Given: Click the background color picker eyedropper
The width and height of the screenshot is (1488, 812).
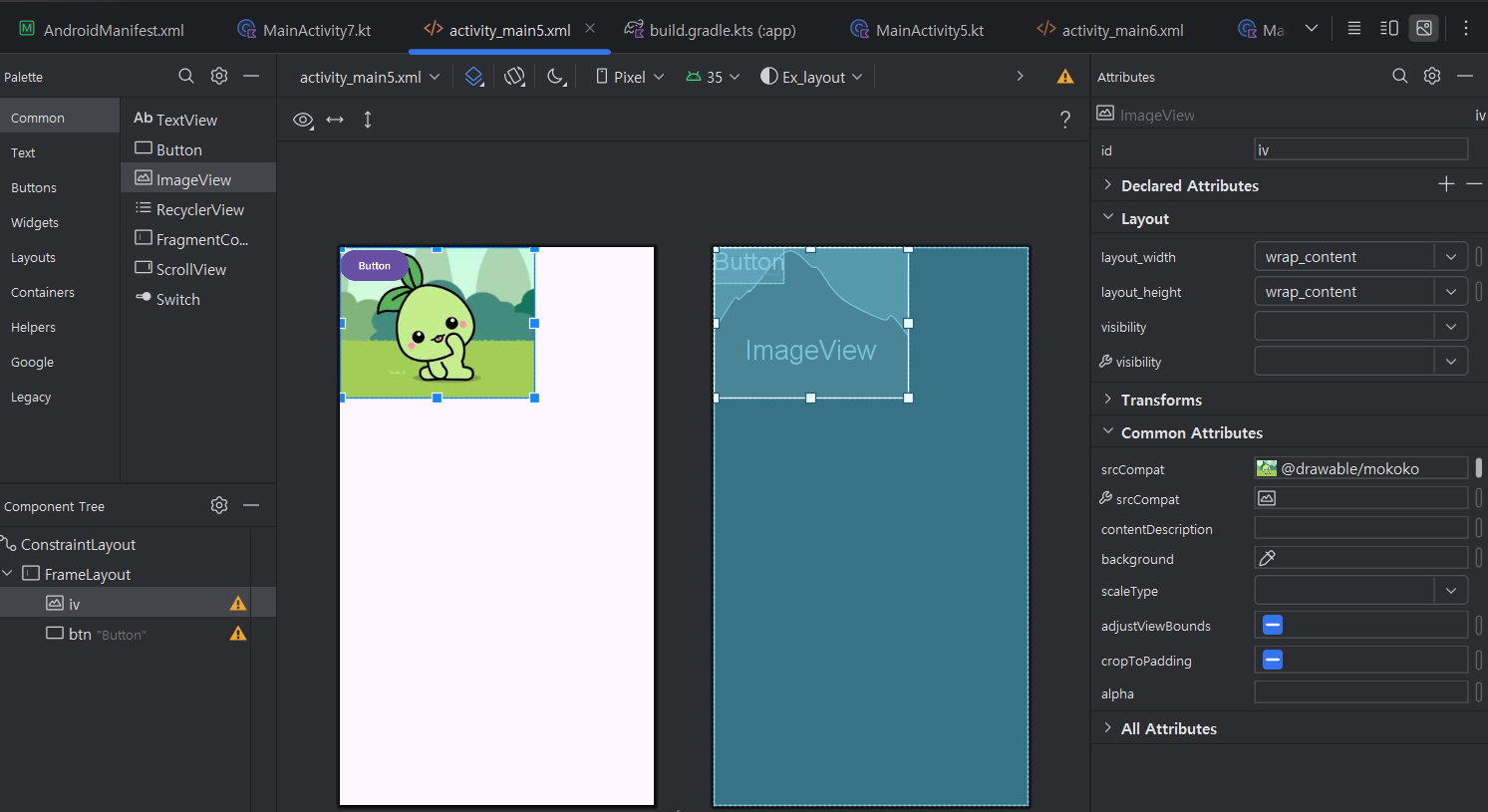Looking at the screenshot, I should click(1268, 558).
